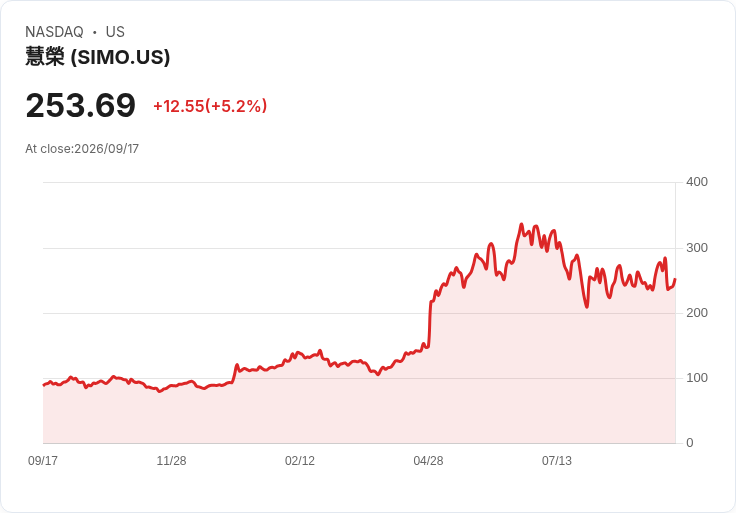Click the first data point of the line
This screenshot has height=513, width=736.
44,385
